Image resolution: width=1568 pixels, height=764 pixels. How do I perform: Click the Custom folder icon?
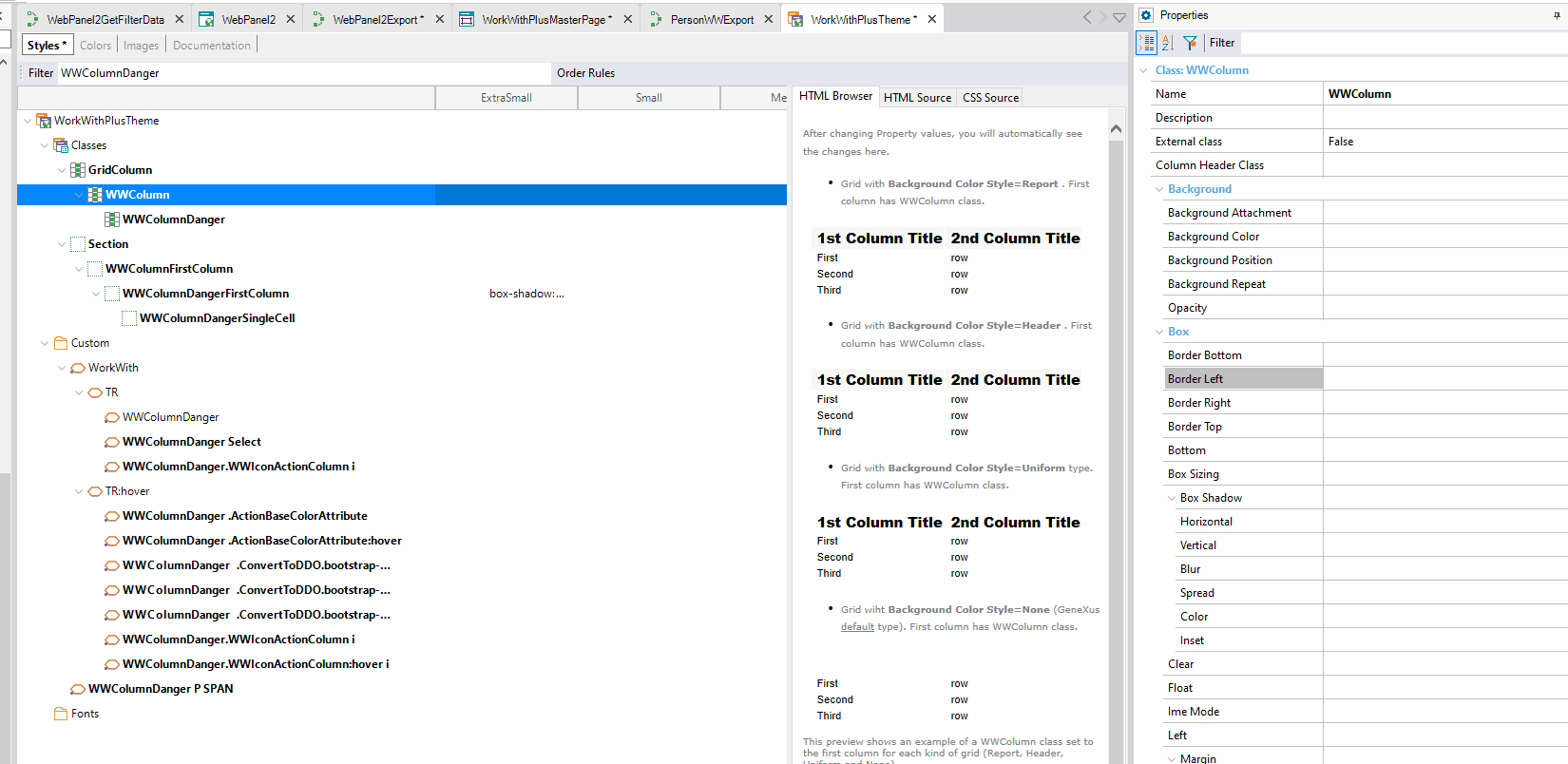coord(61,343)
